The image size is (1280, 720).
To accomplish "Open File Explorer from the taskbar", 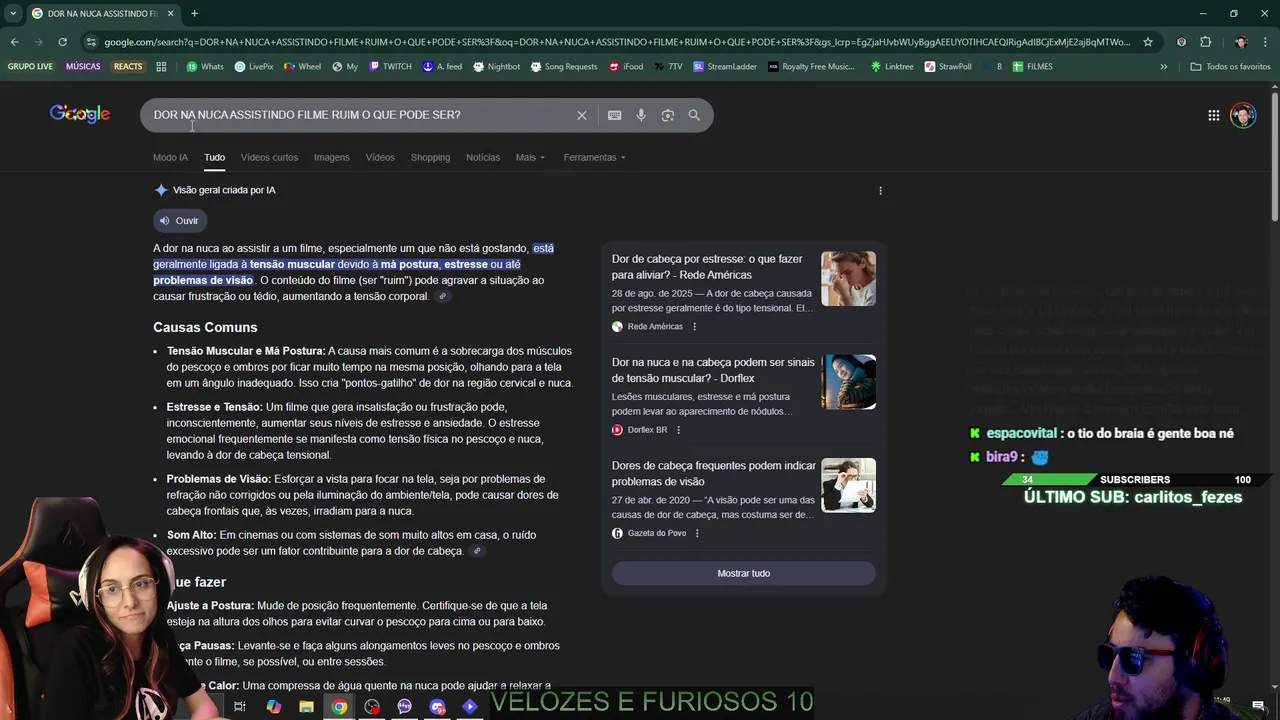I will (x=306, y=707).
